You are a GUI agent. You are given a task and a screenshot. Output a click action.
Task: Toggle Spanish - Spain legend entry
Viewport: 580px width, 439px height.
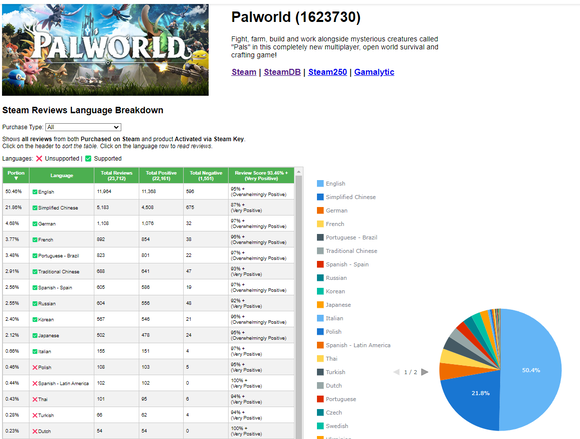(x=343, y=264)
